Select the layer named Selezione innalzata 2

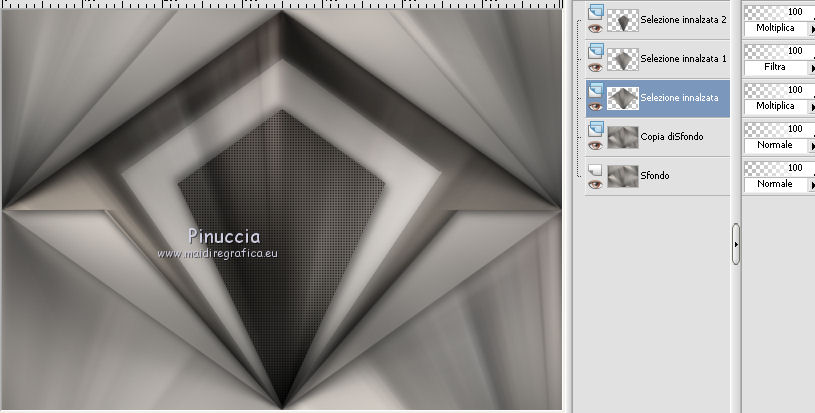[683, 20]
